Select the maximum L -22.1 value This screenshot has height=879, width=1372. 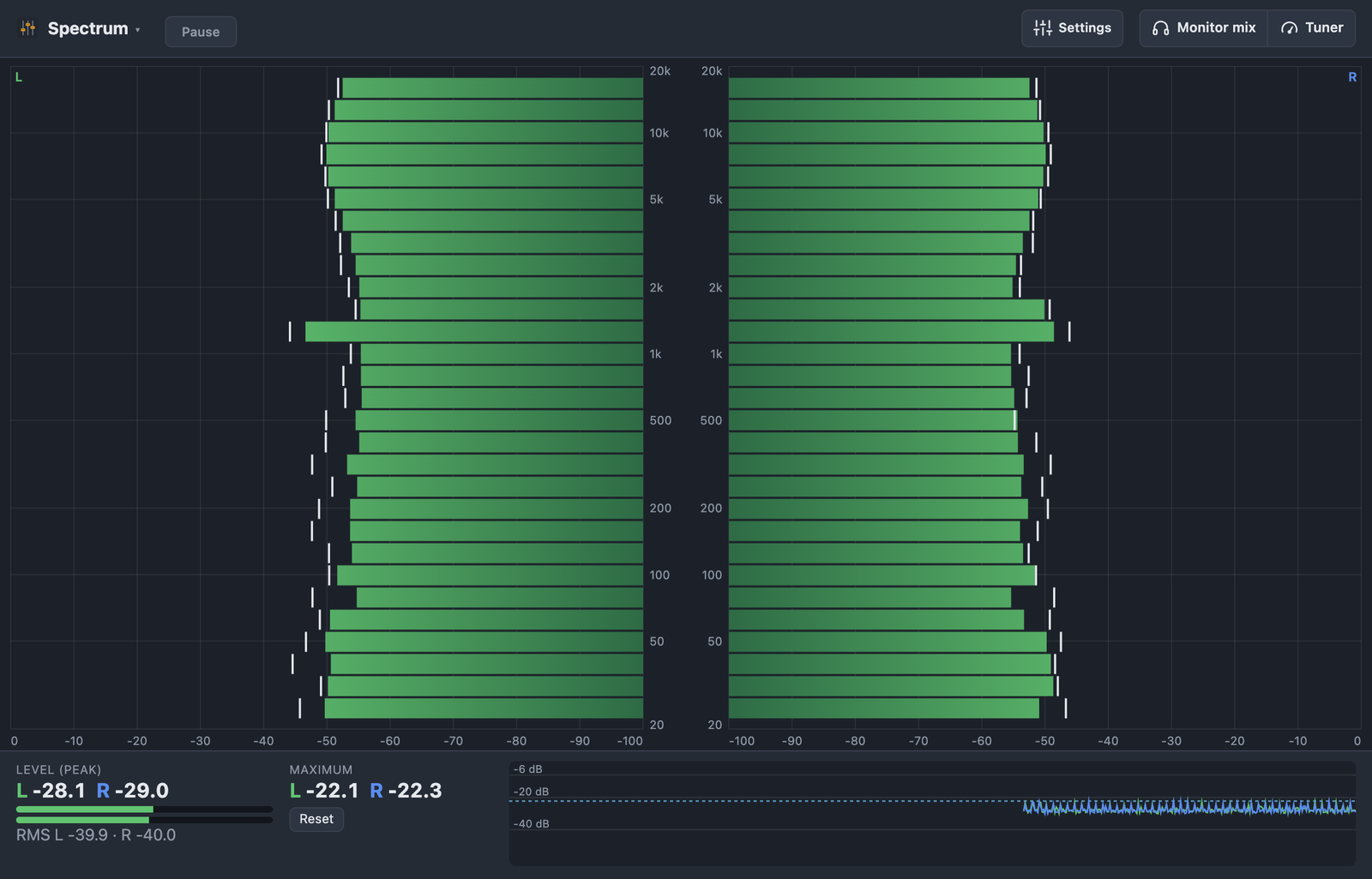point(324,791)
